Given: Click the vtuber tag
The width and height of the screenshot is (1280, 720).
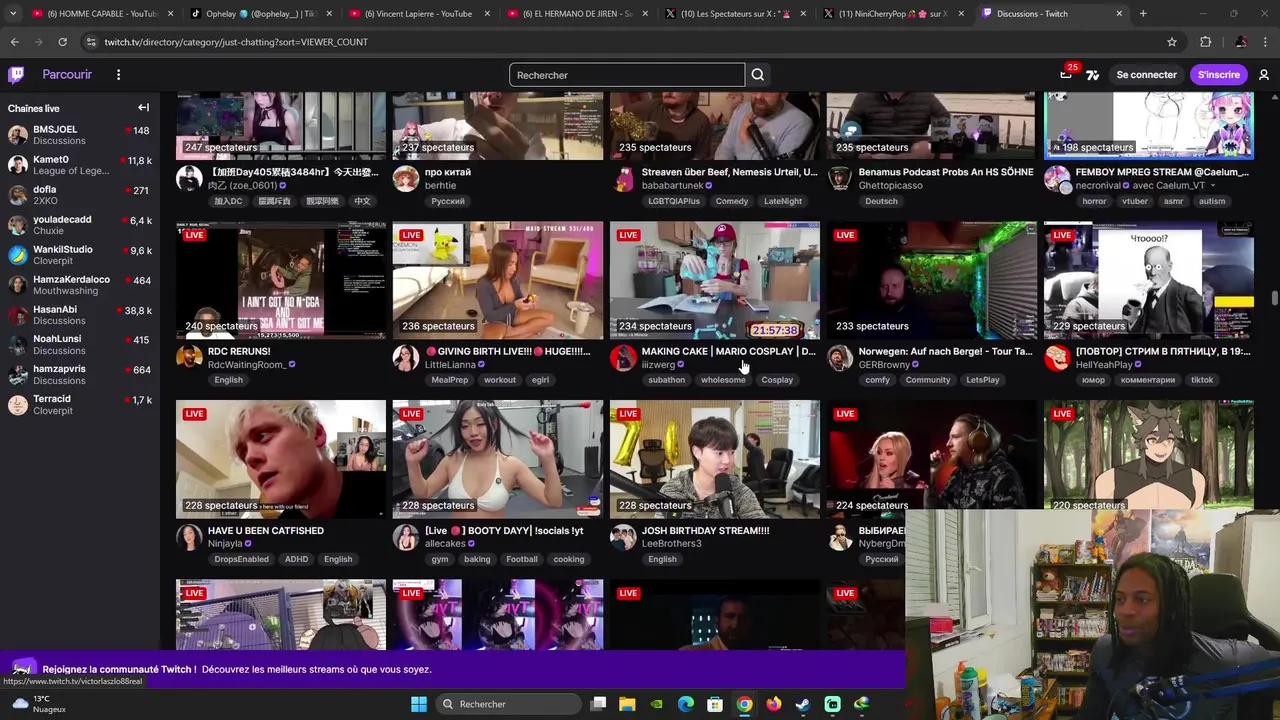Looking at the screenshot, I should point(1135,201).
